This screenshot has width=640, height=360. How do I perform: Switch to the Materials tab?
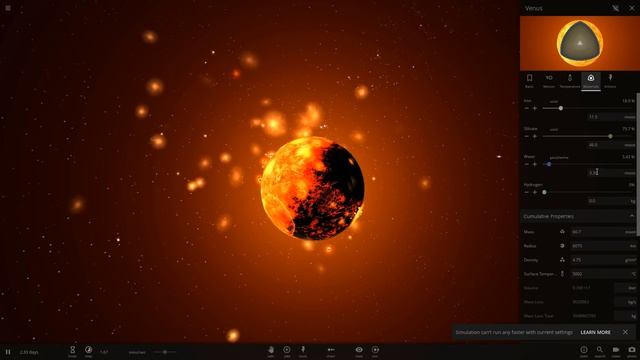(x=591, y=80)
